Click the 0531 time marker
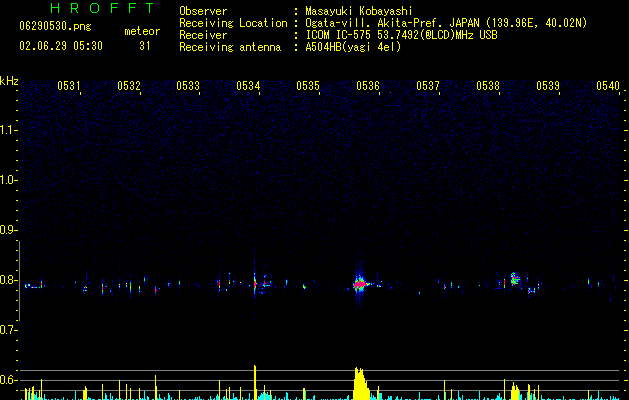The width and height of the screenshot is (629, 400). [69, 86]
